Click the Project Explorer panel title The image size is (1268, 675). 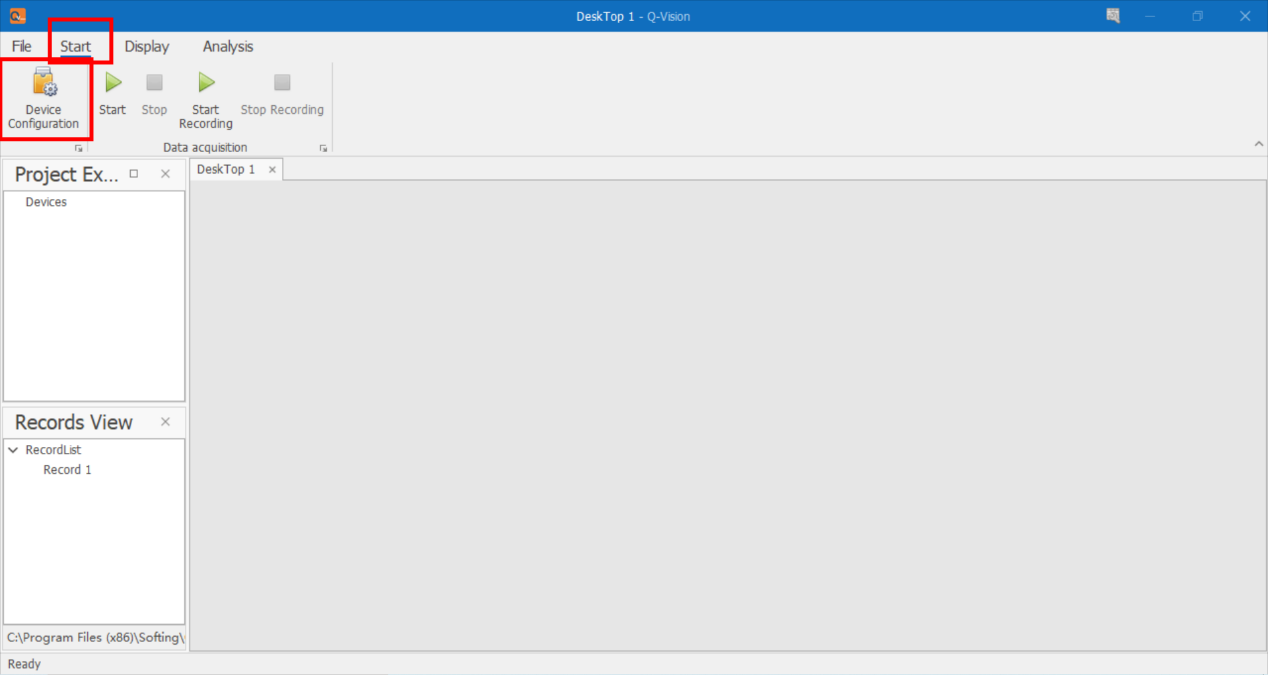click(67, 174)
